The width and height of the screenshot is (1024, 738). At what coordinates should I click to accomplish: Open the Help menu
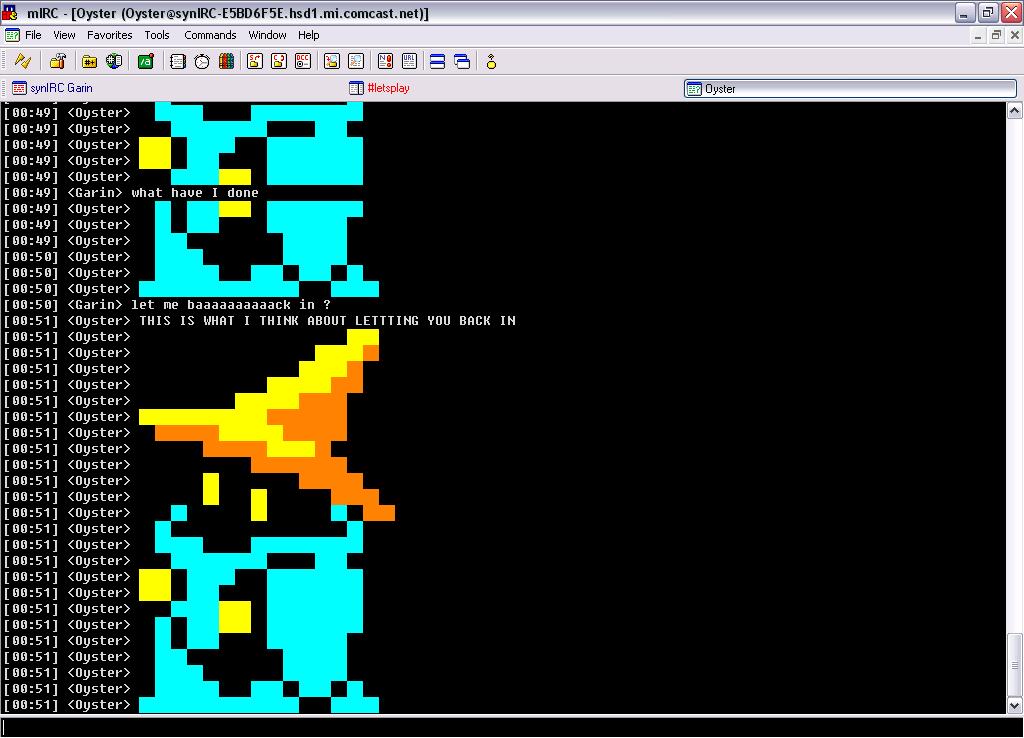(x=308, y=35)
